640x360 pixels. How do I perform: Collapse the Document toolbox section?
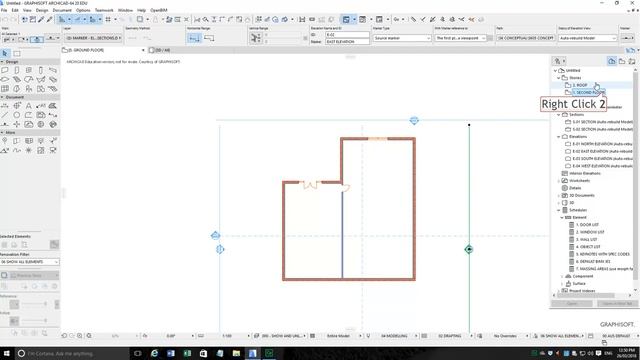pyautogui.click(x=2, y=97)
